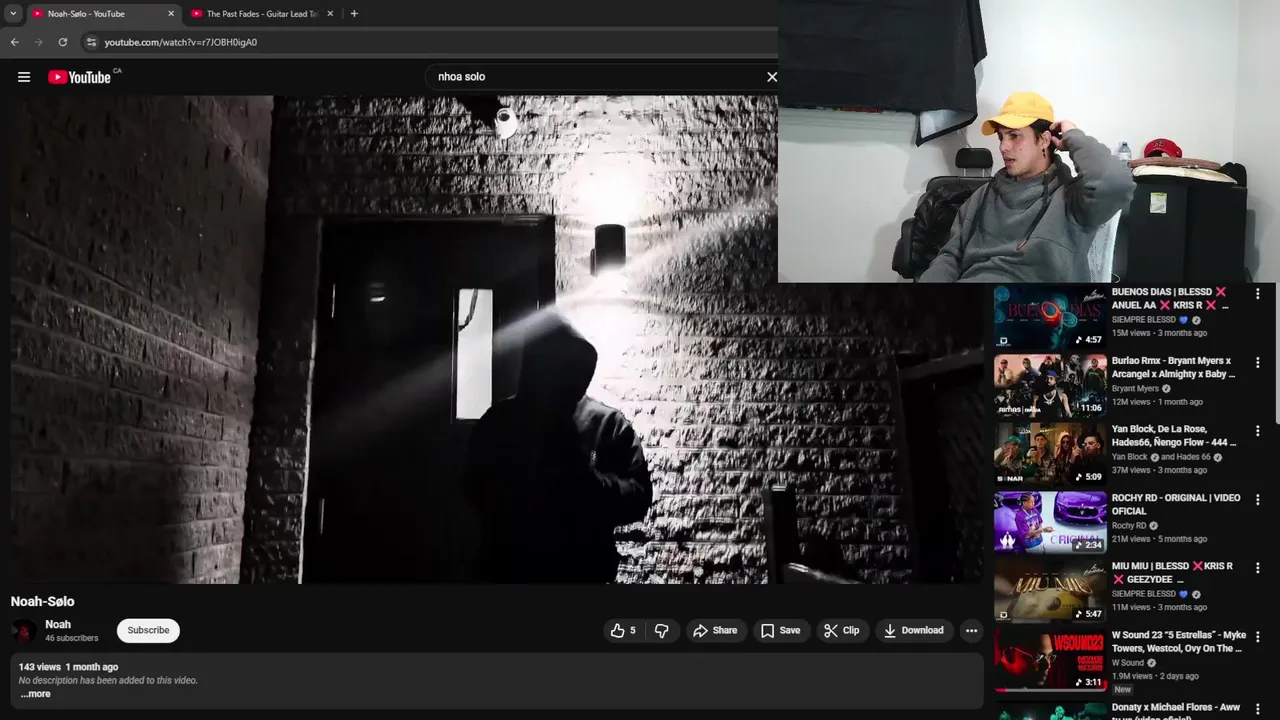
Task: Dislike the Noah-Sølo video
Action: [x=661, y=630]
